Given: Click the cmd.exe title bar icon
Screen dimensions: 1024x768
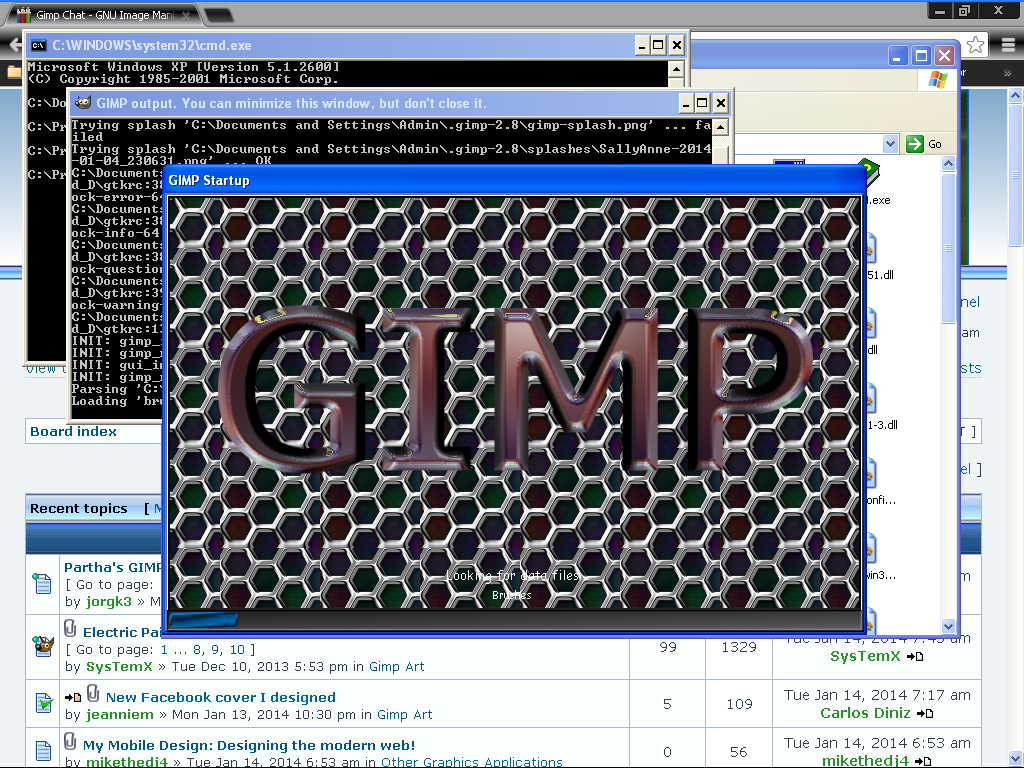Looking at the screenshot, I should click(x=39, y=45).
